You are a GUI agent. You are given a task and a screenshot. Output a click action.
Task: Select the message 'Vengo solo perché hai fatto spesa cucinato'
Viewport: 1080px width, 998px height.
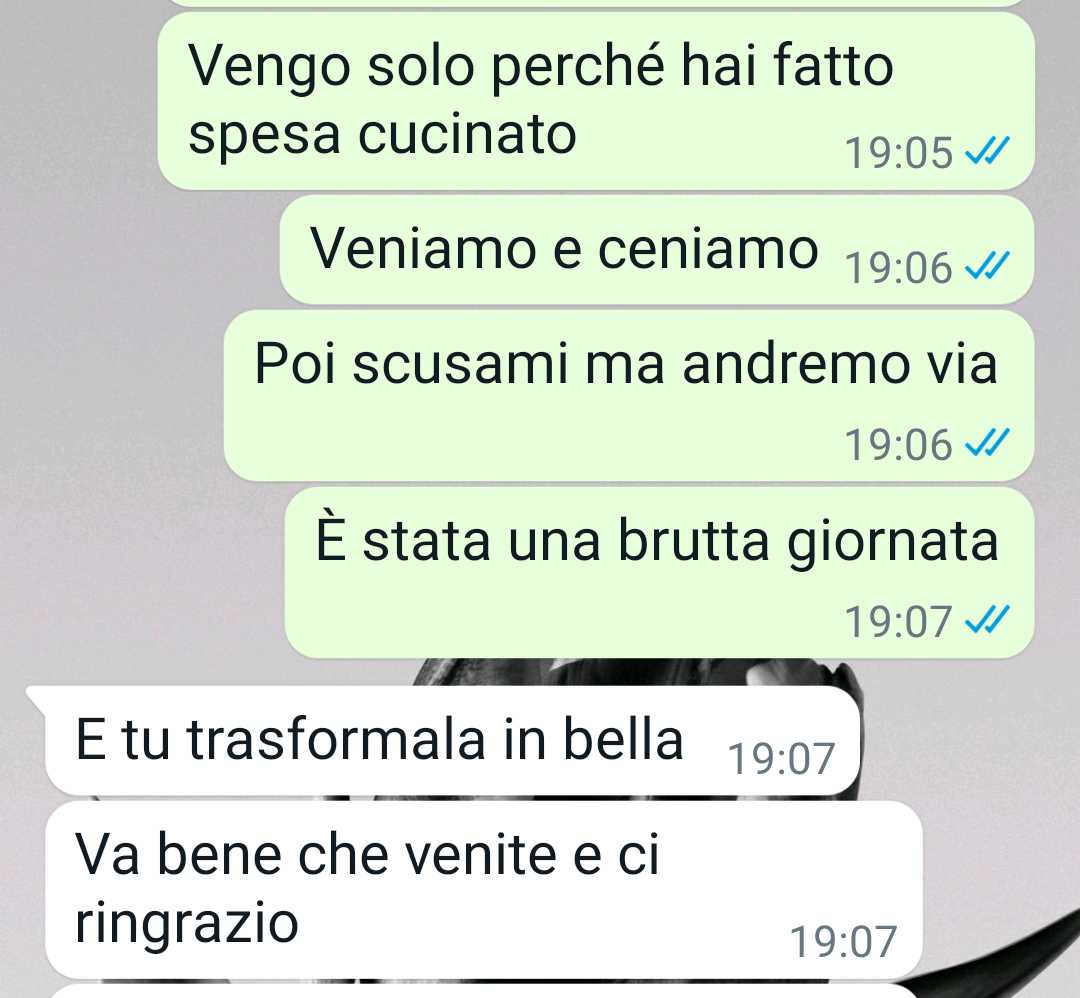[596, 101]
